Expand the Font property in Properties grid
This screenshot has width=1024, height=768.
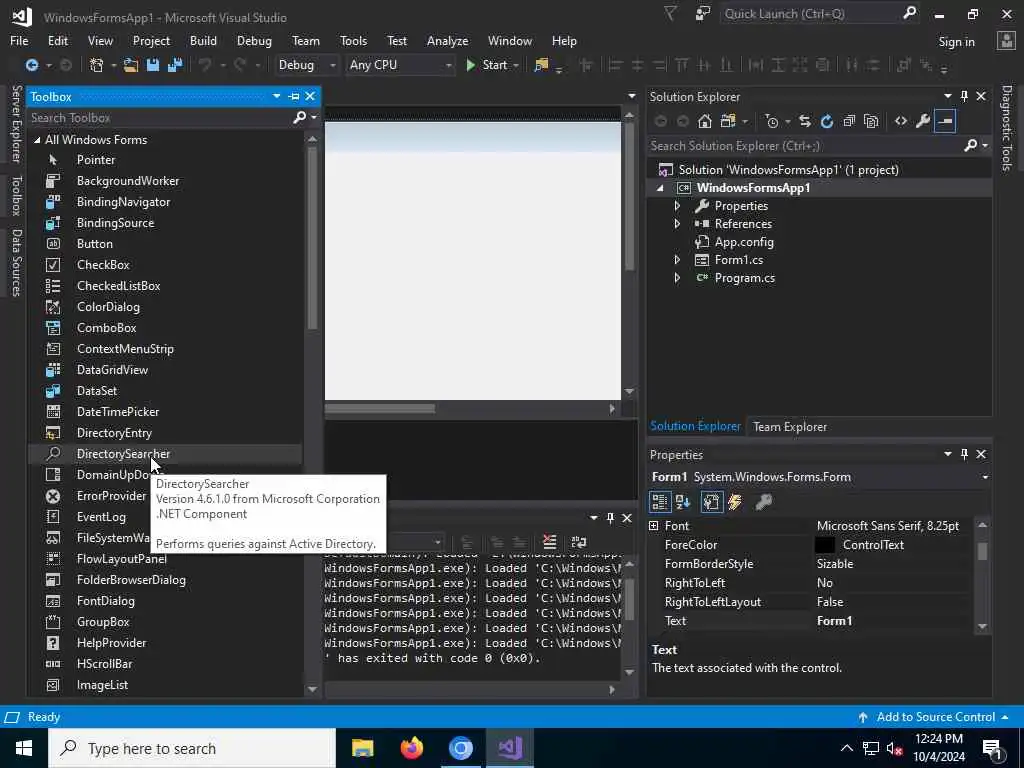pyautogui.click(x=654, y=526)
